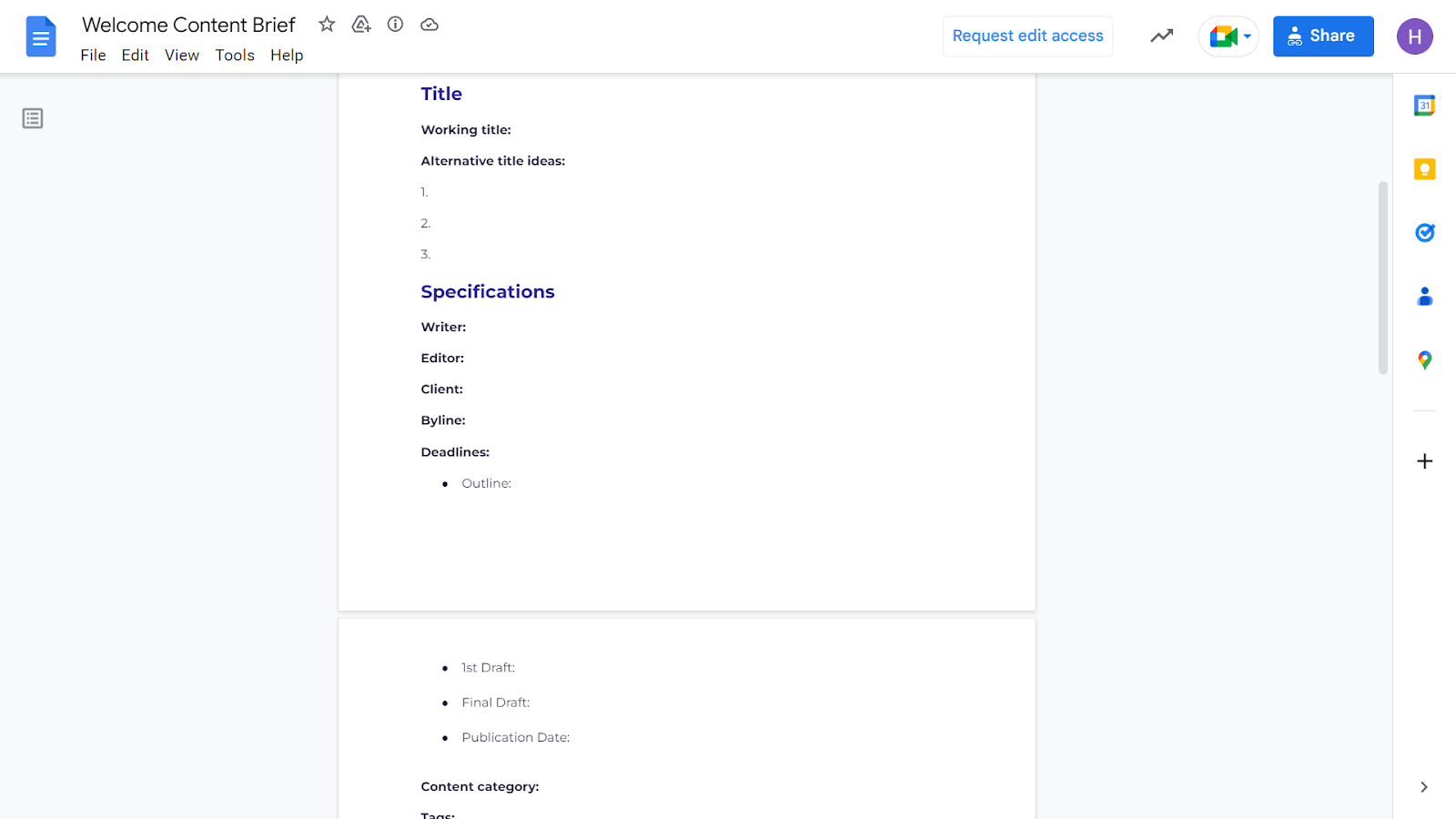
Task: Click the Writer: line
Action: [443, 328]
